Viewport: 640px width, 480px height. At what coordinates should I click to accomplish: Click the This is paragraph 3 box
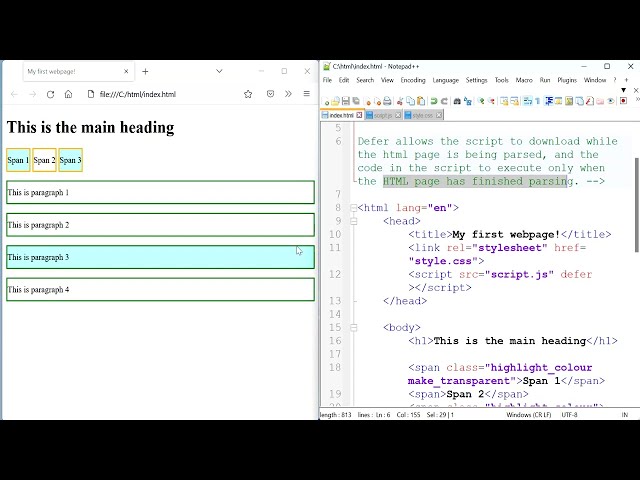coord(160,257)
